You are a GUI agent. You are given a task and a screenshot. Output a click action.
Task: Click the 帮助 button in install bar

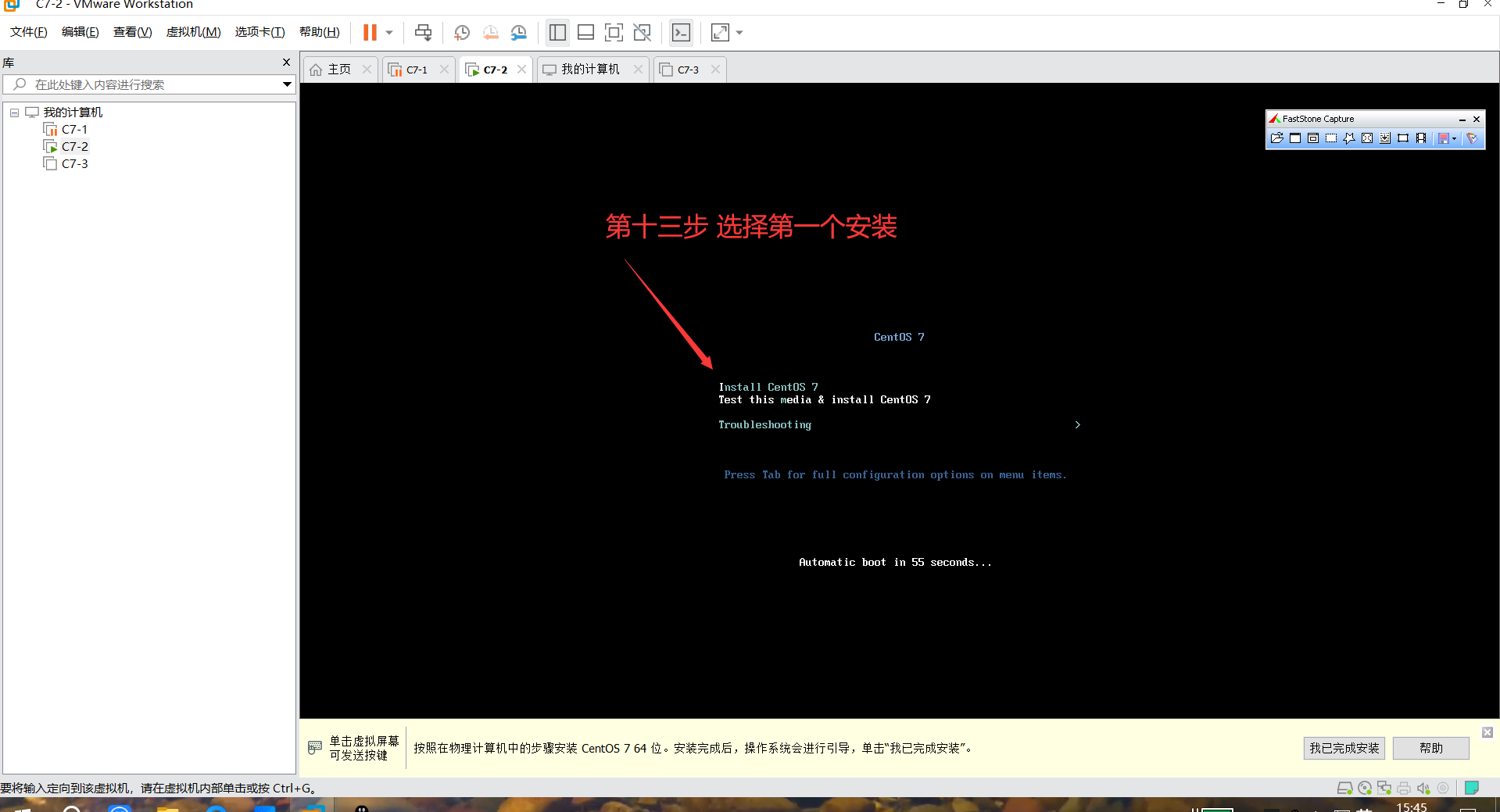(x=1431, y=748)
